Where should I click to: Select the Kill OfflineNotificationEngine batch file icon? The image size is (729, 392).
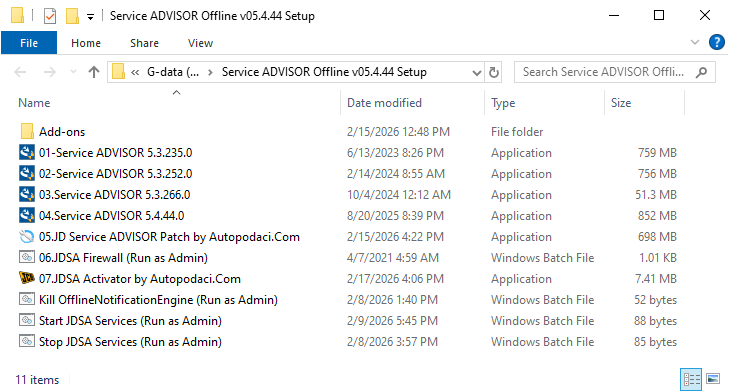(27, 299)
